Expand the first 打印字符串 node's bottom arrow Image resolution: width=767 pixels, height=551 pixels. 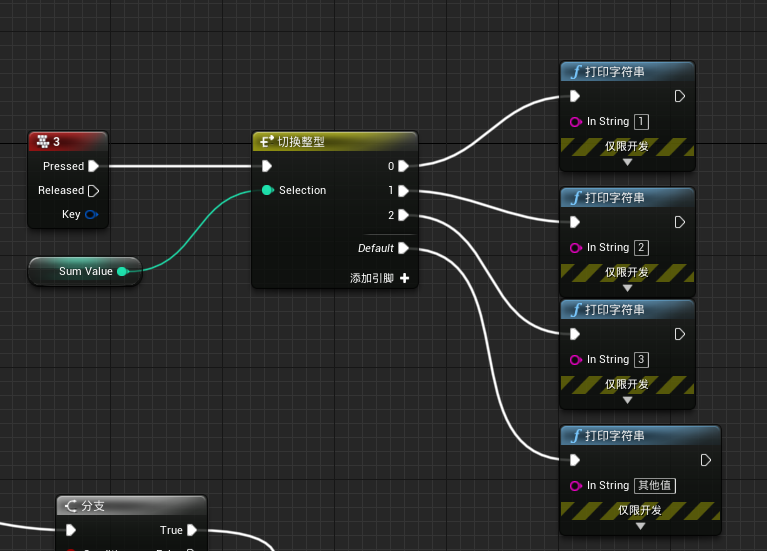click(x=627, y=161)
